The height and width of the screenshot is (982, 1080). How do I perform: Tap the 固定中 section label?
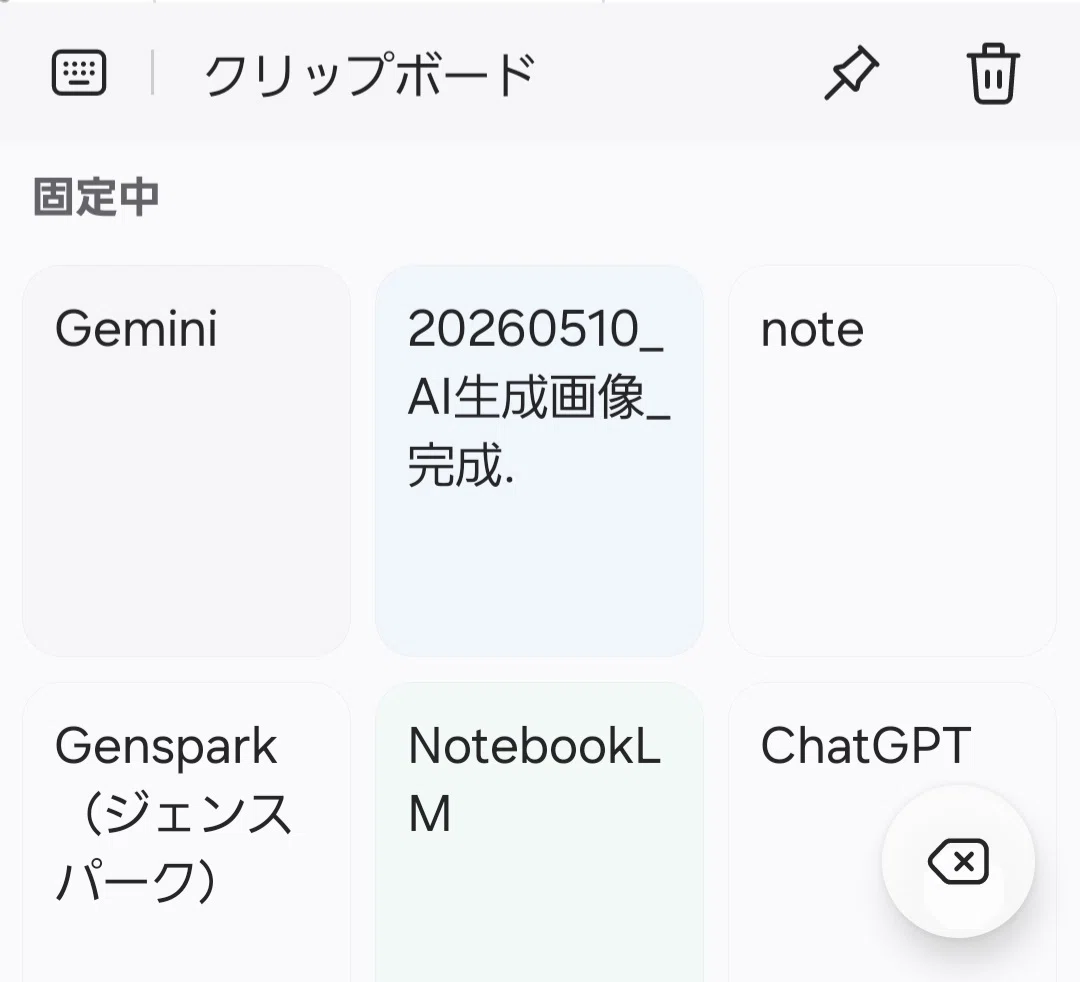[96, 197]
